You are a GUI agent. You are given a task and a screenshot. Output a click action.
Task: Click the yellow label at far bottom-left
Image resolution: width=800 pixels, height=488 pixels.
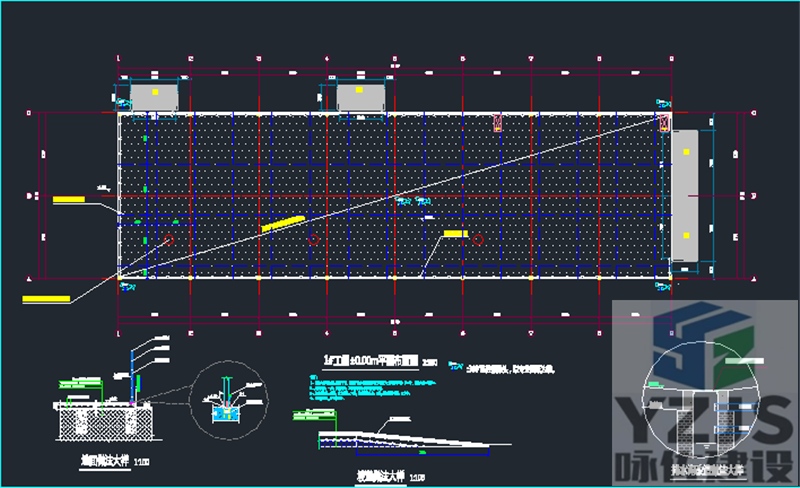45,298
